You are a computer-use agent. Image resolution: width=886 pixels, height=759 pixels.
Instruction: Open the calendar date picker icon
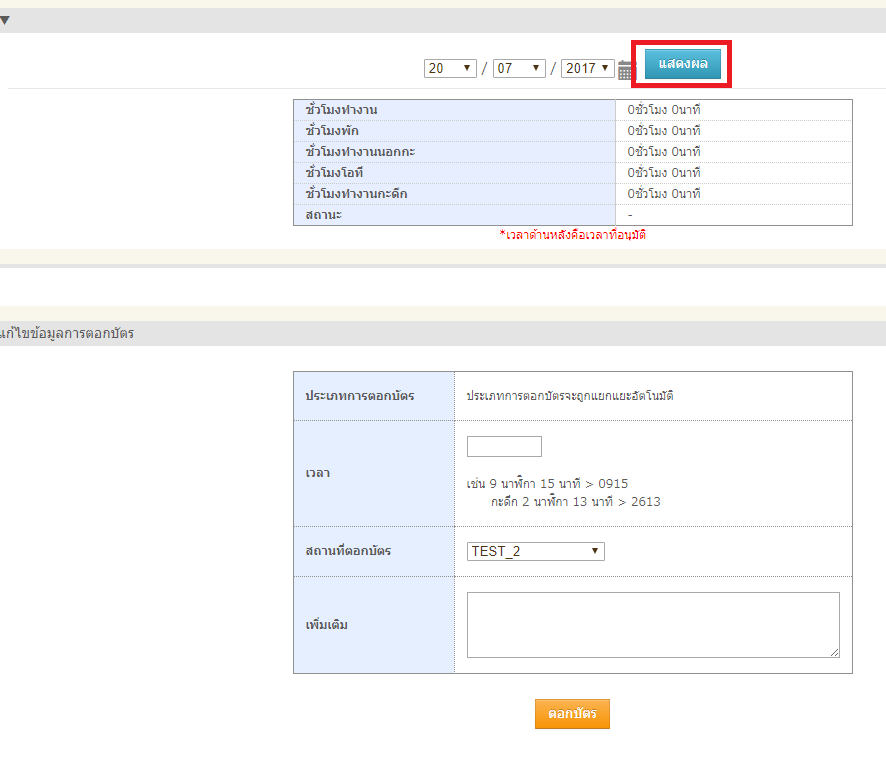coord(626,70)
